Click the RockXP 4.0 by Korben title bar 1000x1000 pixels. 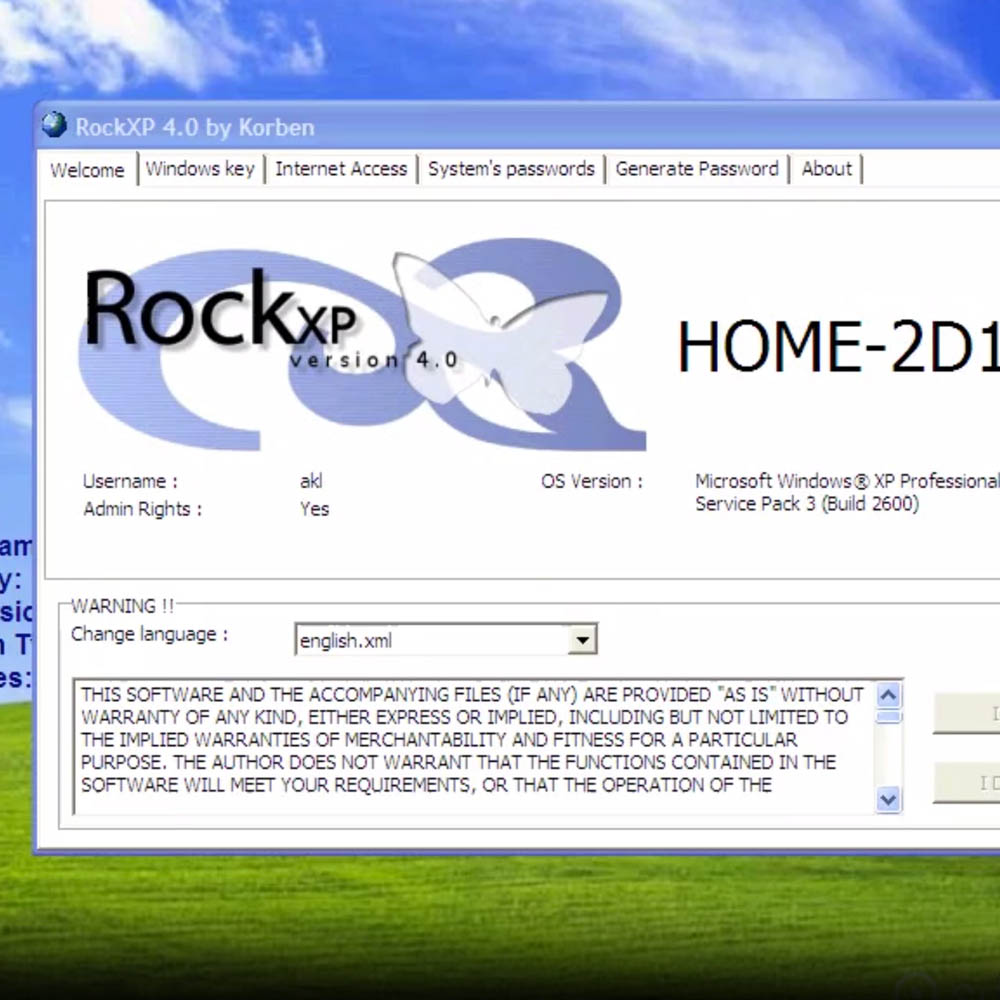518,126
